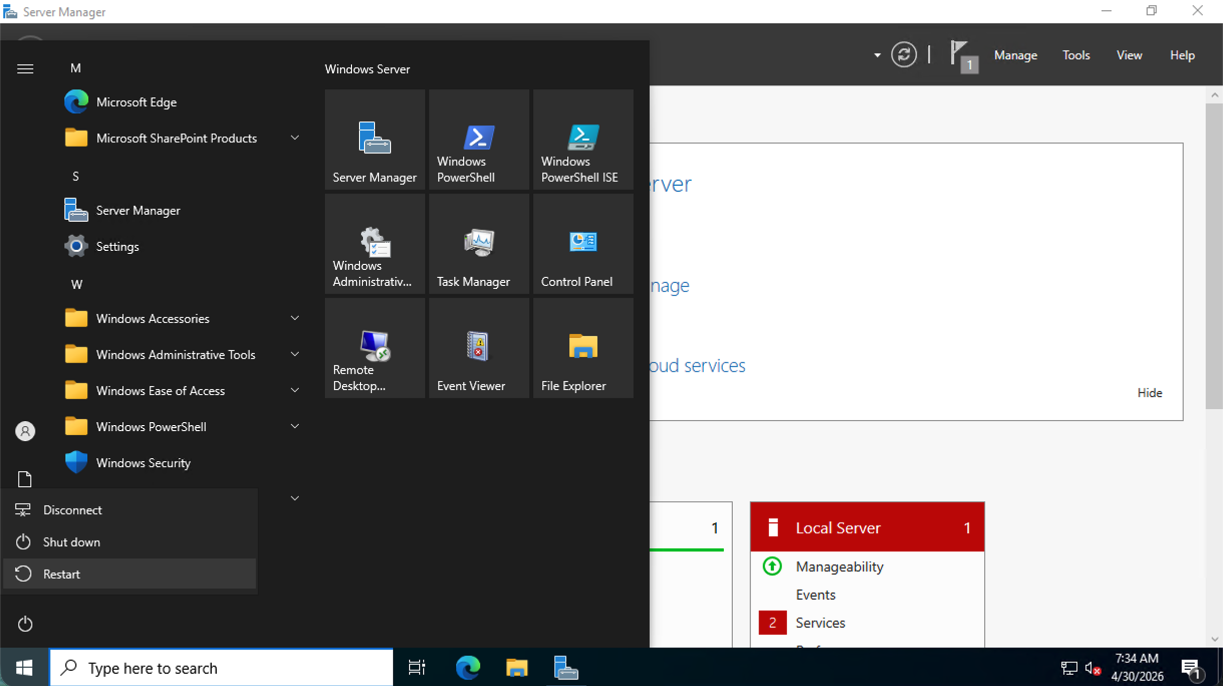Open the Remote Desktop Connection tile

coord(375,348)
